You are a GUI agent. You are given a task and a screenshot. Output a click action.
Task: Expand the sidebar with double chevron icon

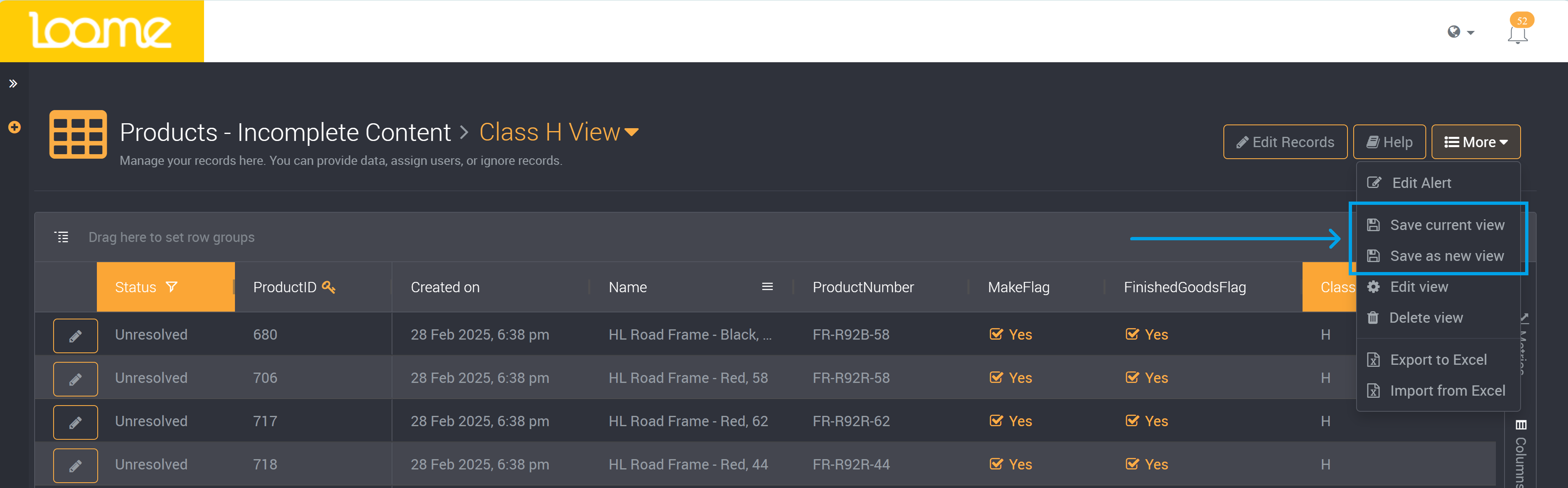(13, 83)
